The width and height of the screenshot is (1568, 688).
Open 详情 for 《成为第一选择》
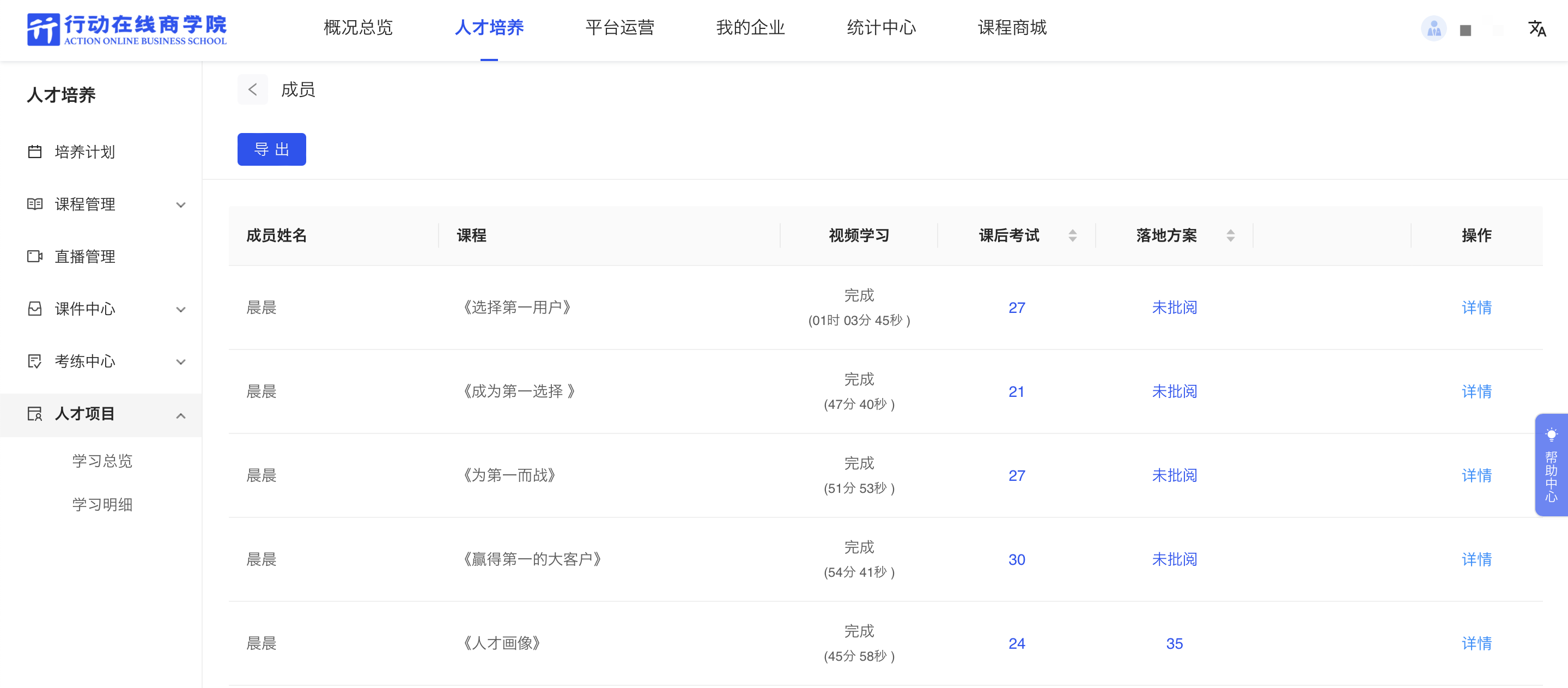[1476, 391]
